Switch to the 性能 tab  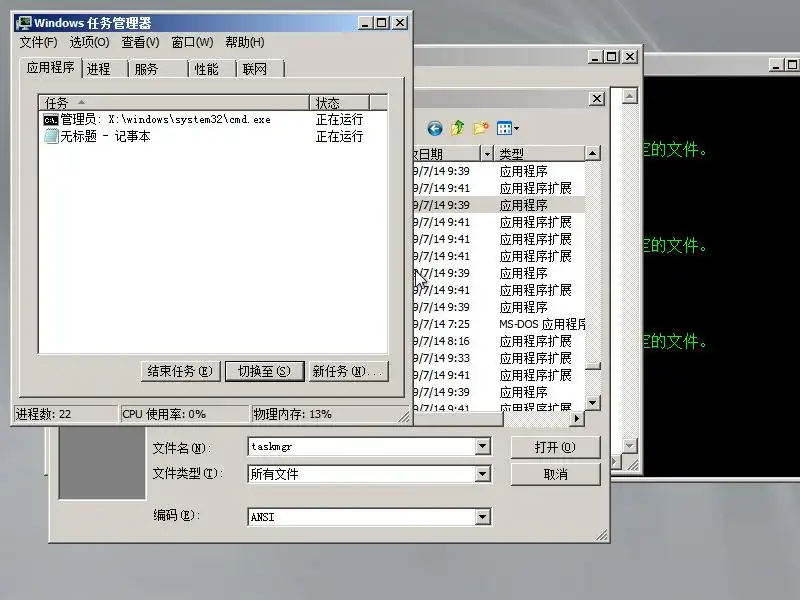coord(212,69)
